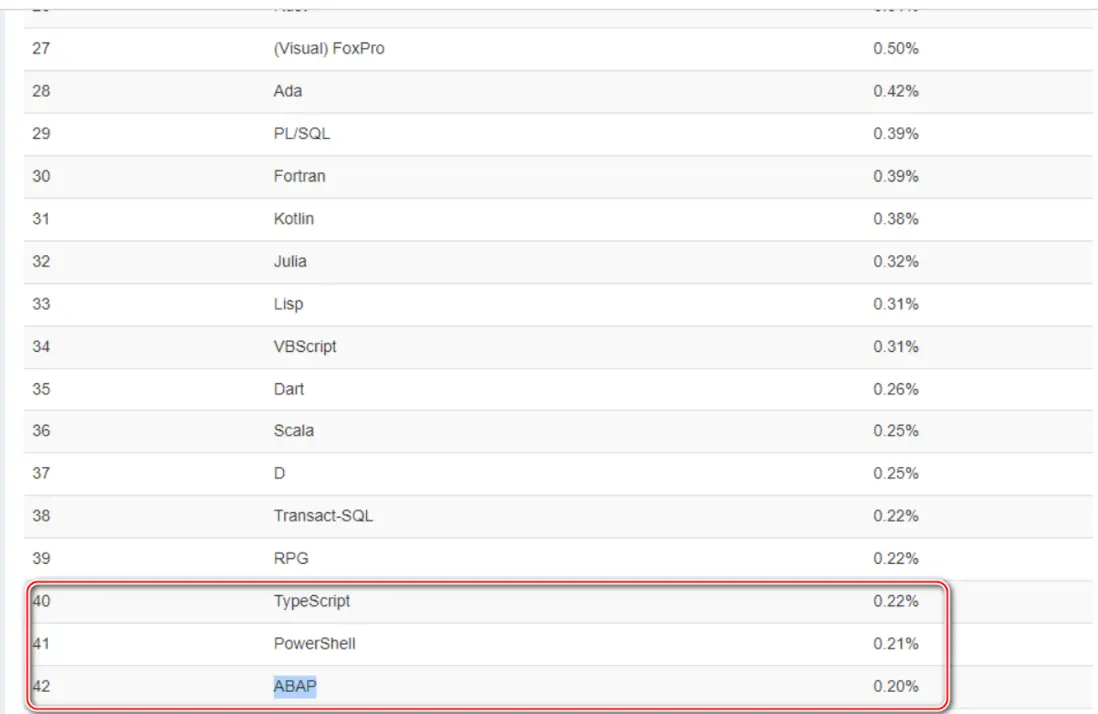Click the 0.20% rating for ABAP
This screenshot has height=714, width=1098.
tap(896, 686)
